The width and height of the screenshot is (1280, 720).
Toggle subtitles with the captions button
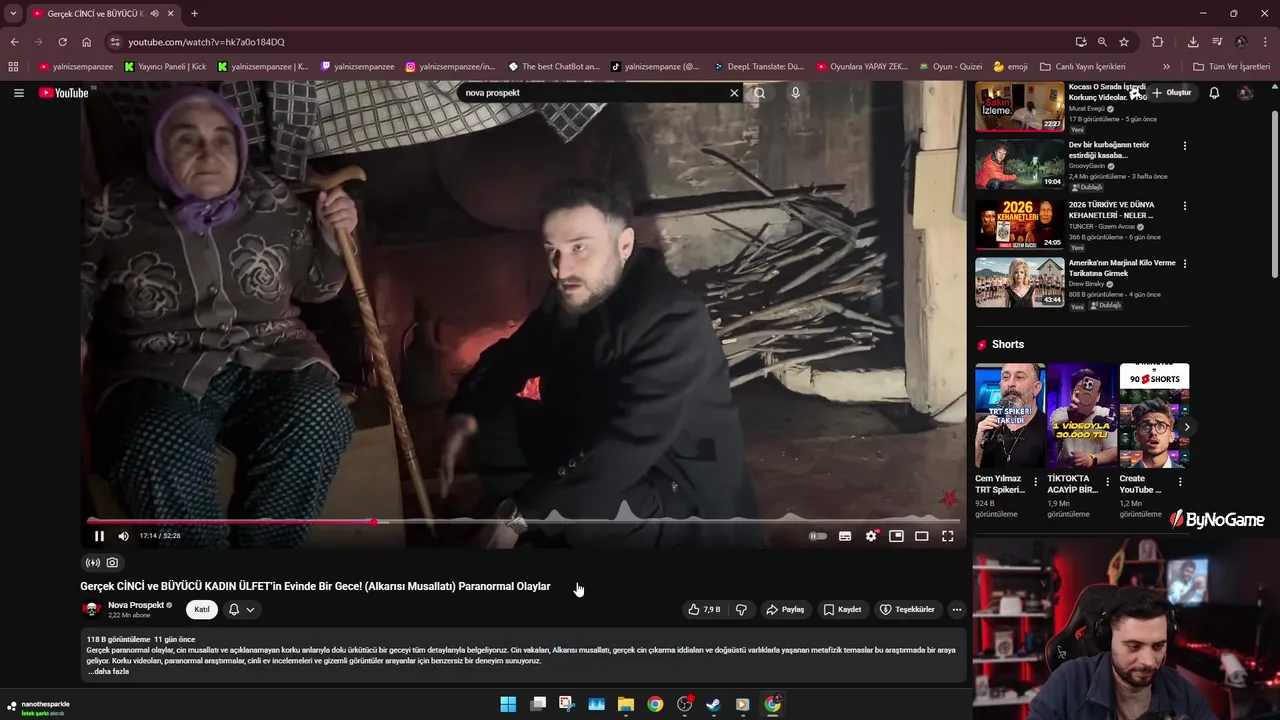845,536
